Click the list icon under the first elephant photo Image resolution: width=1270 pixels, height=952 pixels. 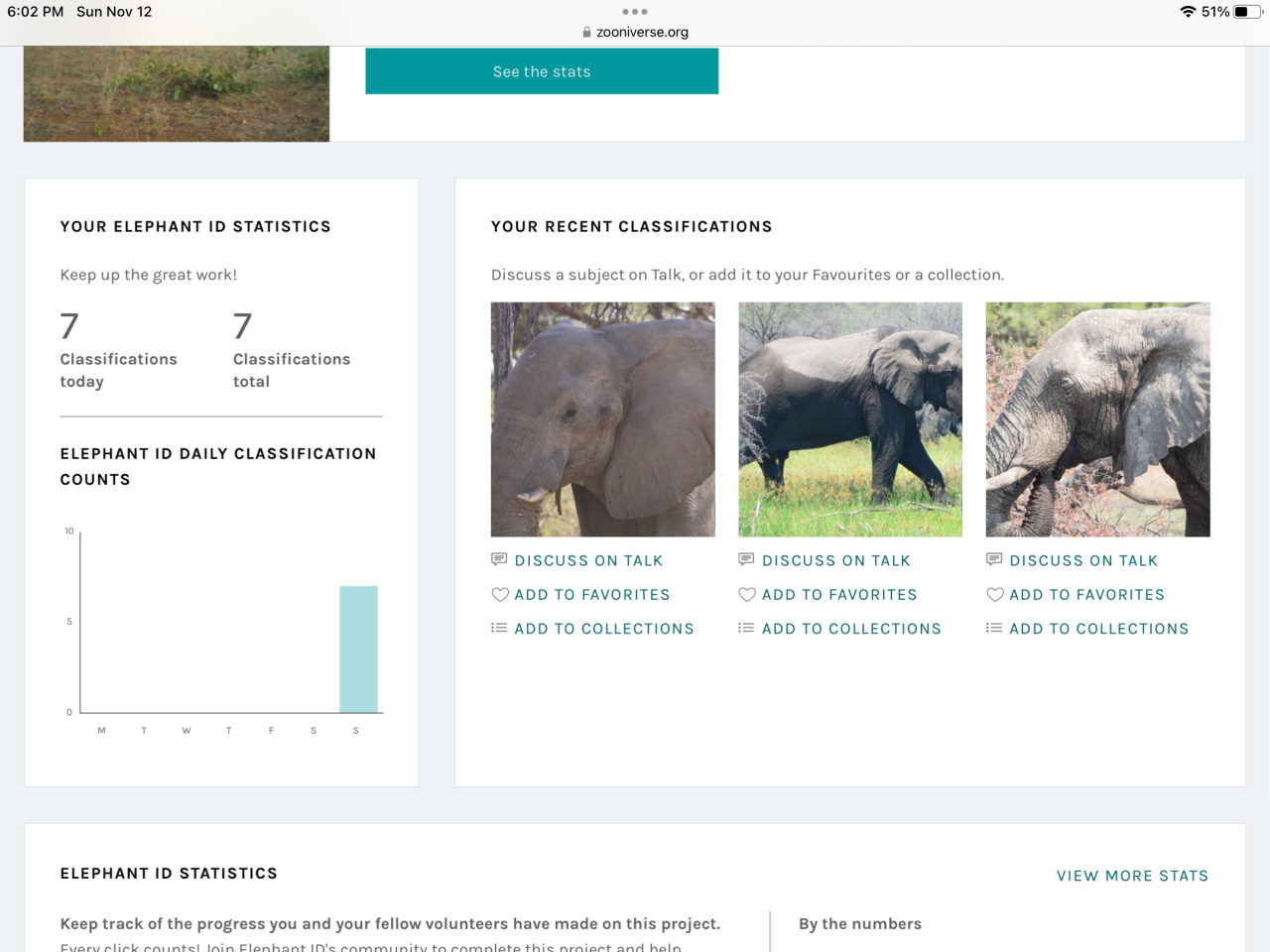[x=499, y=628]
